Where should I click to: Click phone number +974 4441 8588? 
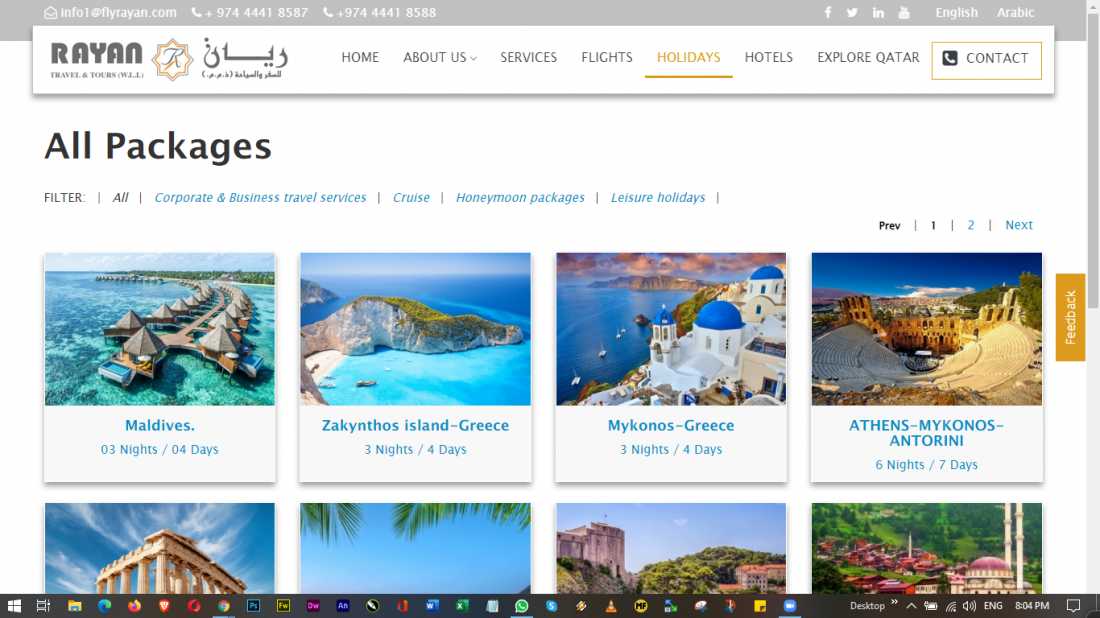coord(380,13)
